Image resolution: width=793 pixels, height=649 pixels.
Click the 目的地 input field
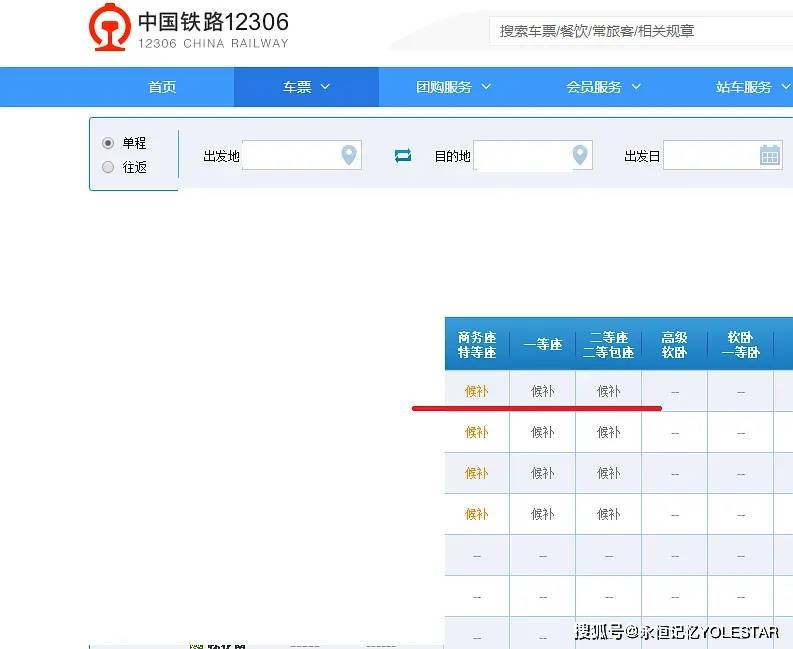533,155
